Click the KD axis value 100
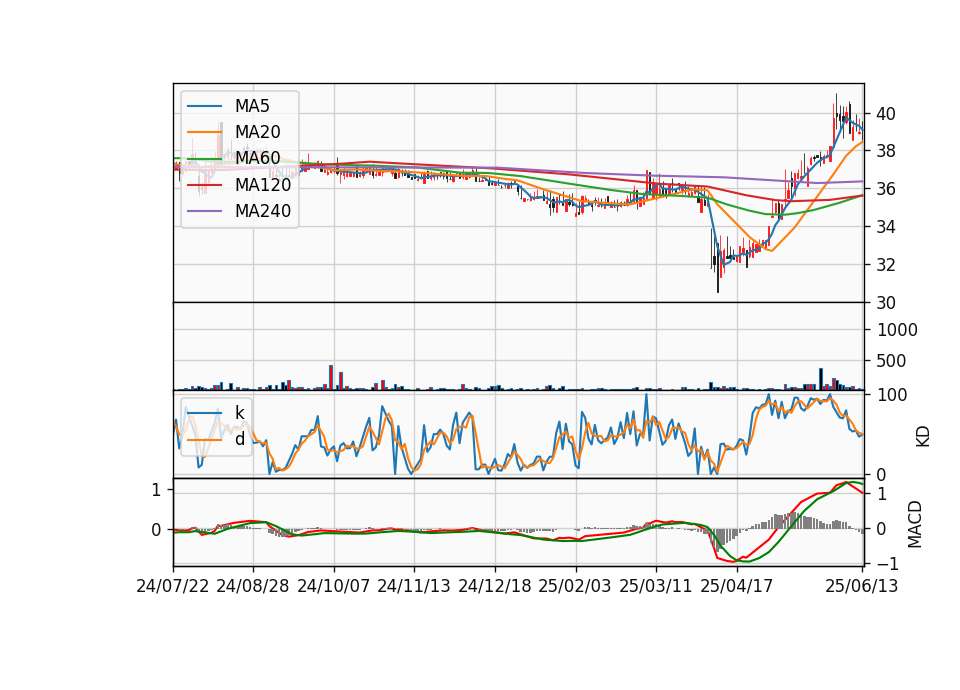960x690 pixels. [x=891, y=395]
